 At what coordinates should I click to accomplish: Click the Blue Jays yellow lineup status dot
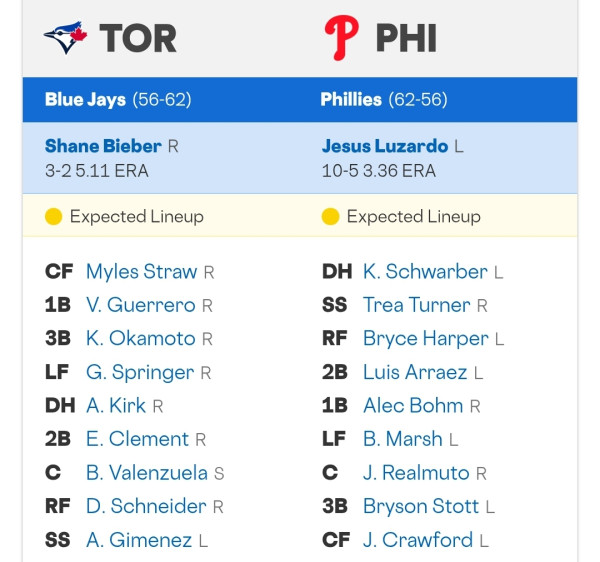point(54,217)
